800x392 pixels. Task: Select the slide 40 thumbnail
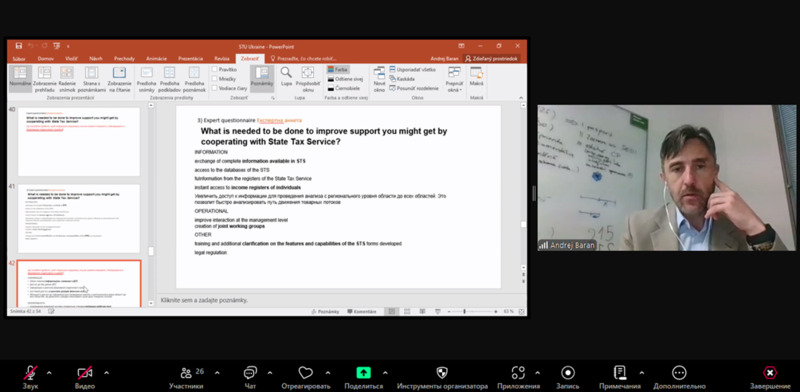coord(79,142)
